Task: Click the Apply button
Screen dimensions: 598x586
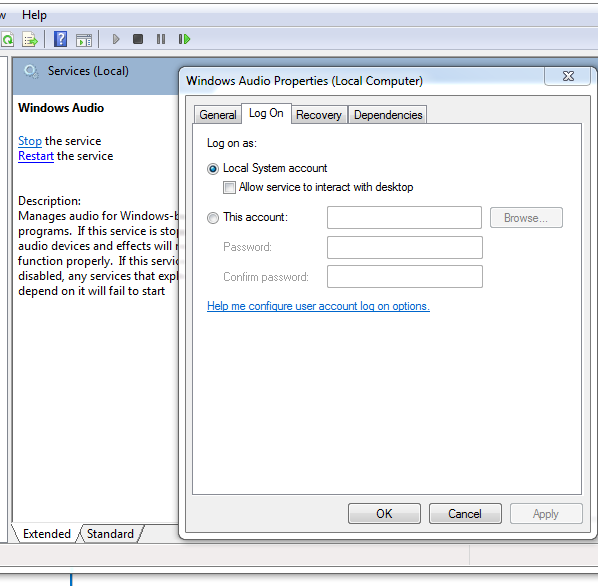Action: click(x=546, y=514)
